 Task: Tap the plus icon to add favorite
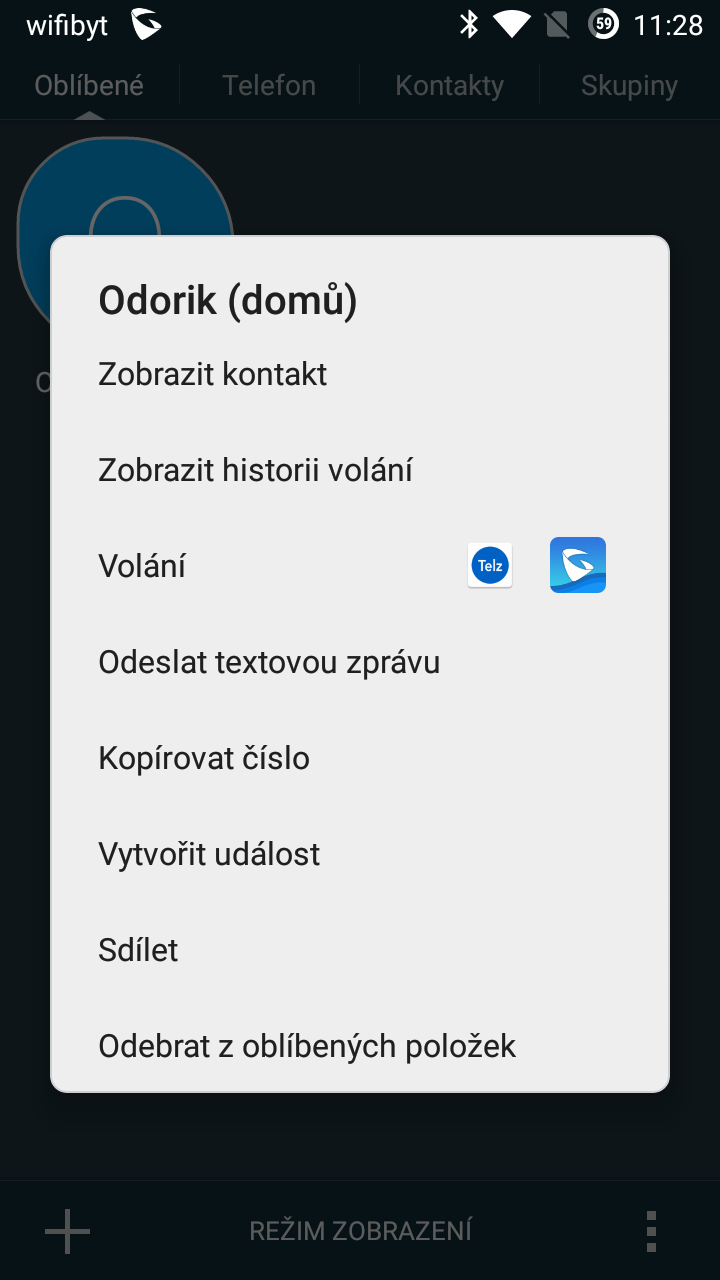[68, 1231]
